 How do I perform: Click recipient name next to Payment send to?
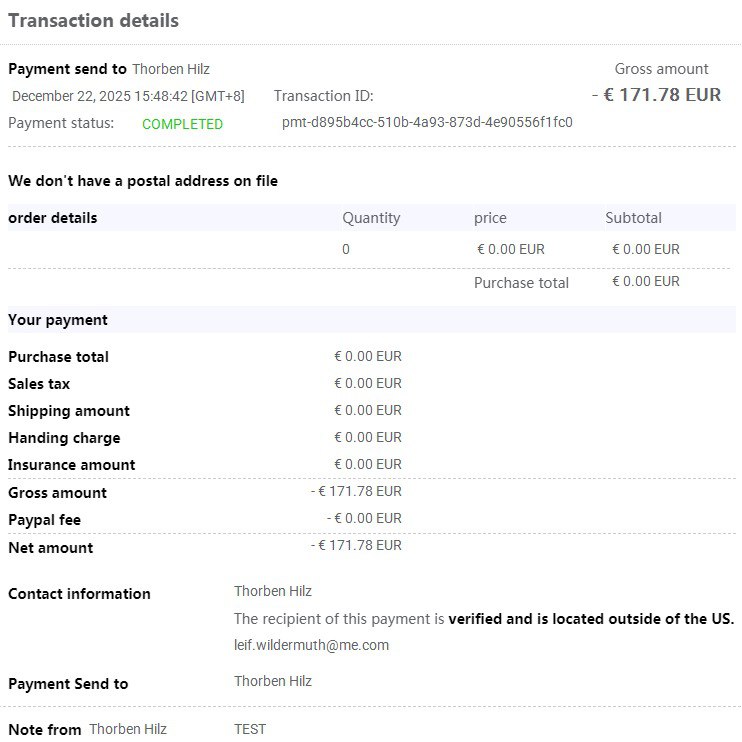click(x=171, y=69)
